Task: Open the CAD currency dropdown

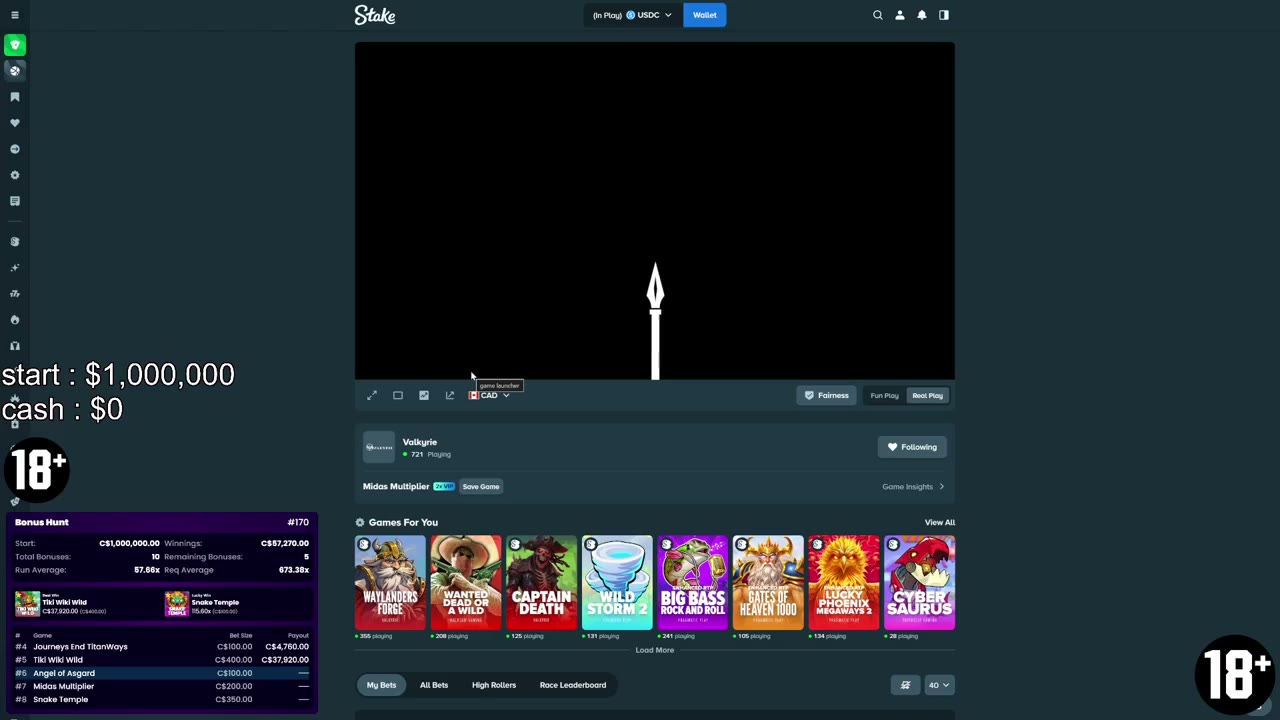Action: point(489,396)
